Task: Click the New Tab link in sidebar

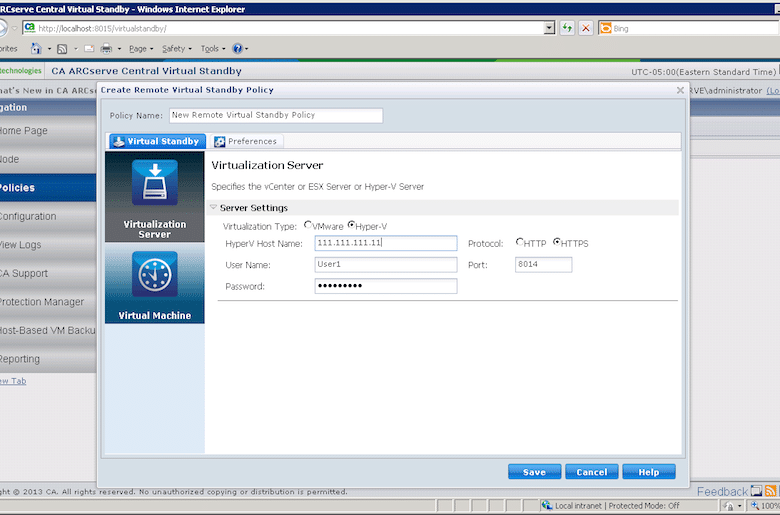Action: click(x=13, y=381)
